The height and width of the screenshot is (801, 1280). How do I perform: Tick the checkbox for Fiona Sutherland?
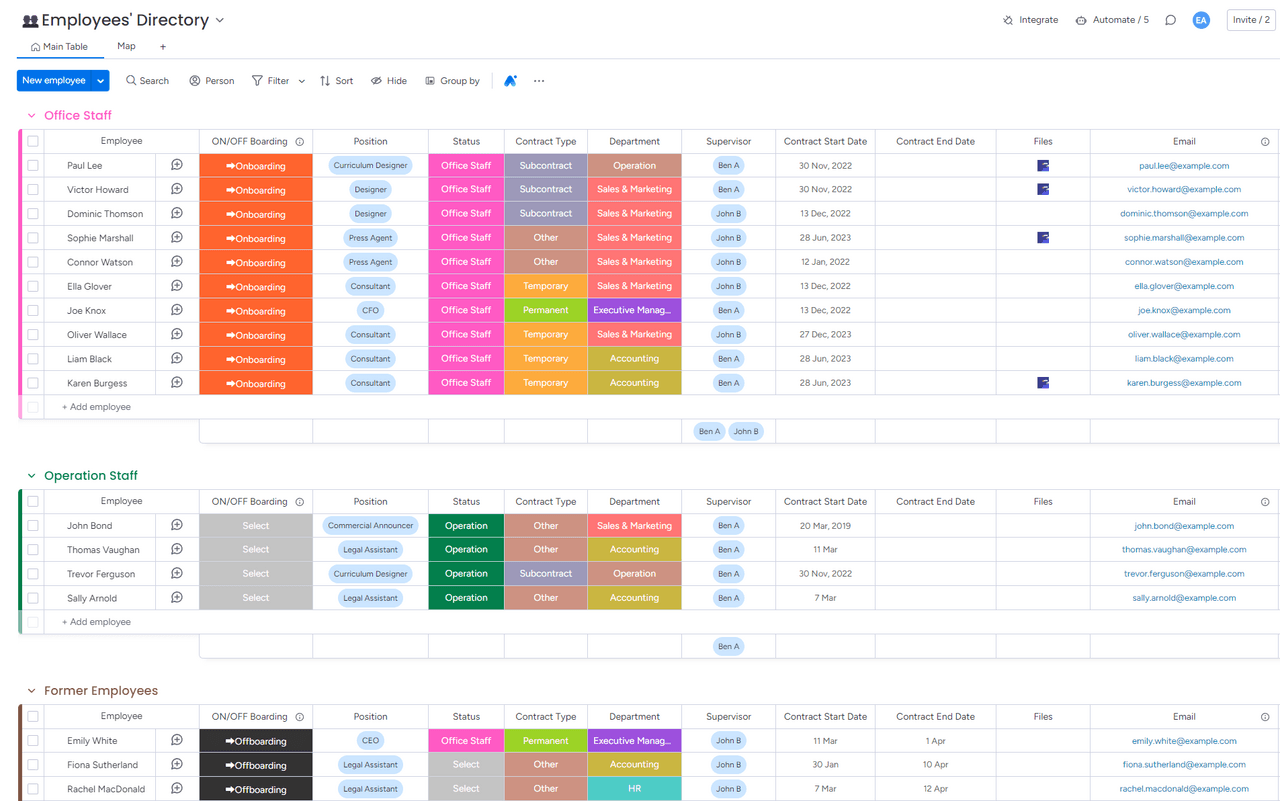tap(33, 765)
